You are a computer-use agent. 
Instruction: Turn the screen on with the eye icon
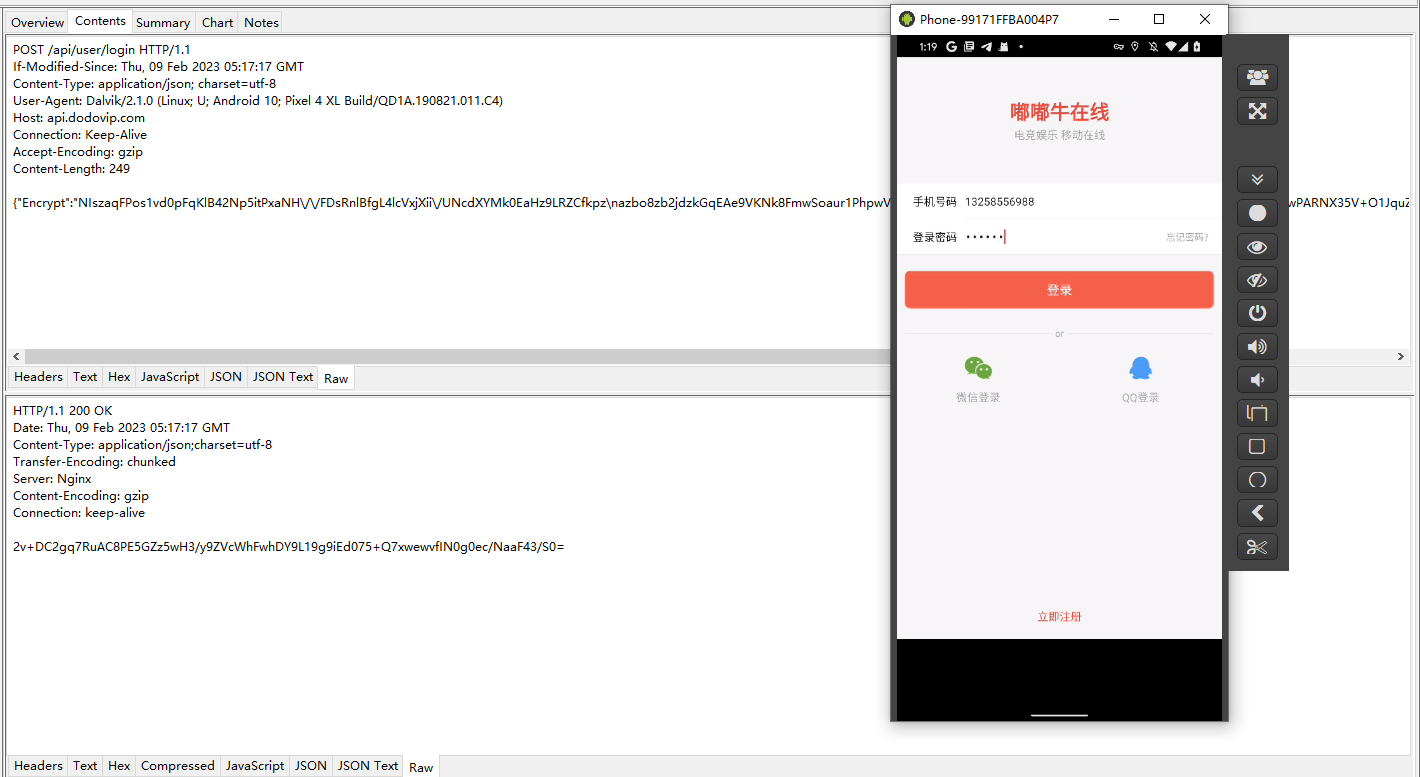tap(1257, 247)
